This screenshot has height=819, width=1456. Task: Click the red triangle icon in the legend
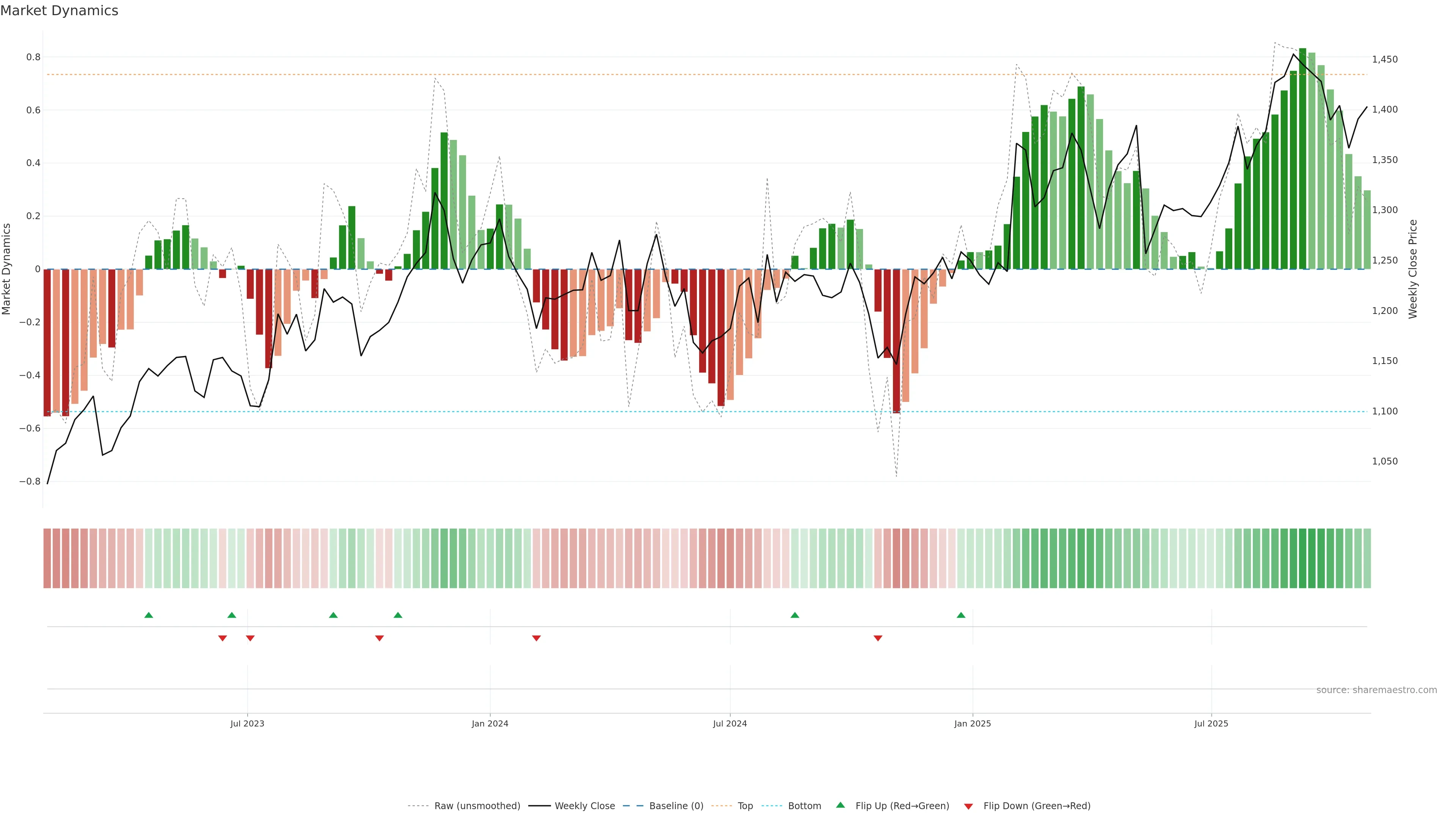coord(968,806)
